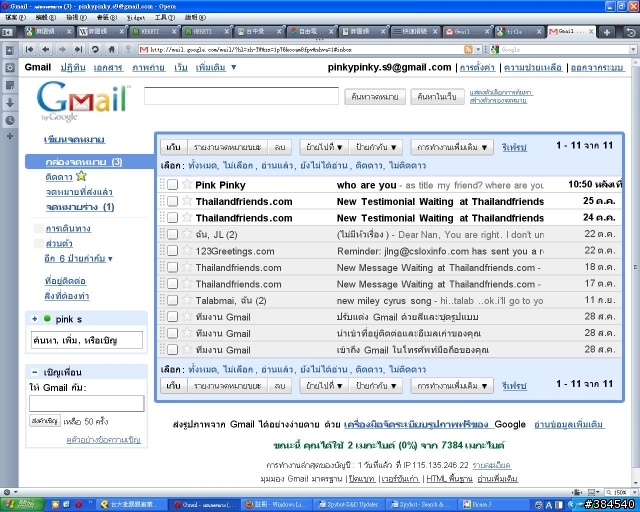The width and height of the screenshot is (640, 512).
Task: Open a new browser tab with plus button
Action: (607, 32)
